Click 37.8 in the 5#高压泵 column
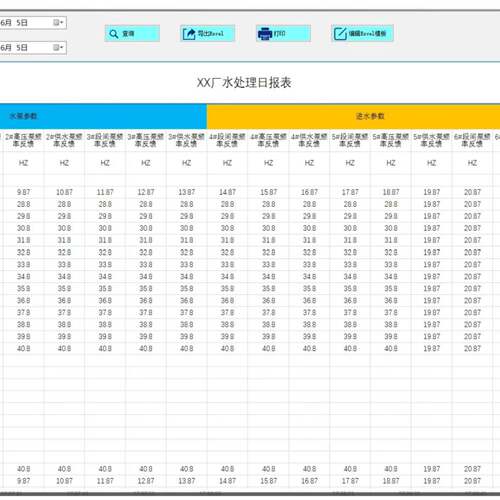The height and width of the screenshot is (500, 500). pyautogui.click(x=391, y=312)
